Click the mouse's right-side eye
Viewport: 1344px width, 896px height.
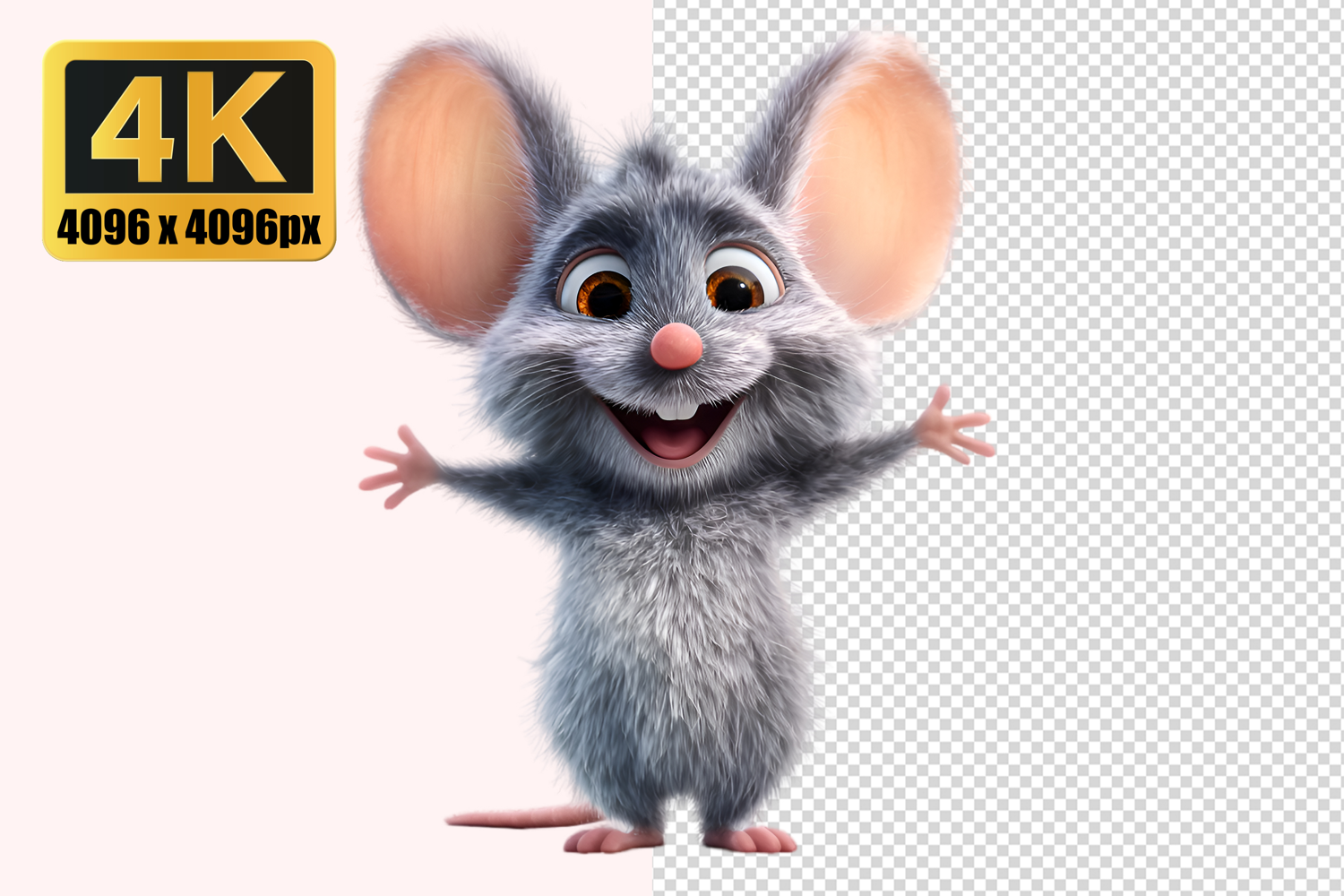737,286
